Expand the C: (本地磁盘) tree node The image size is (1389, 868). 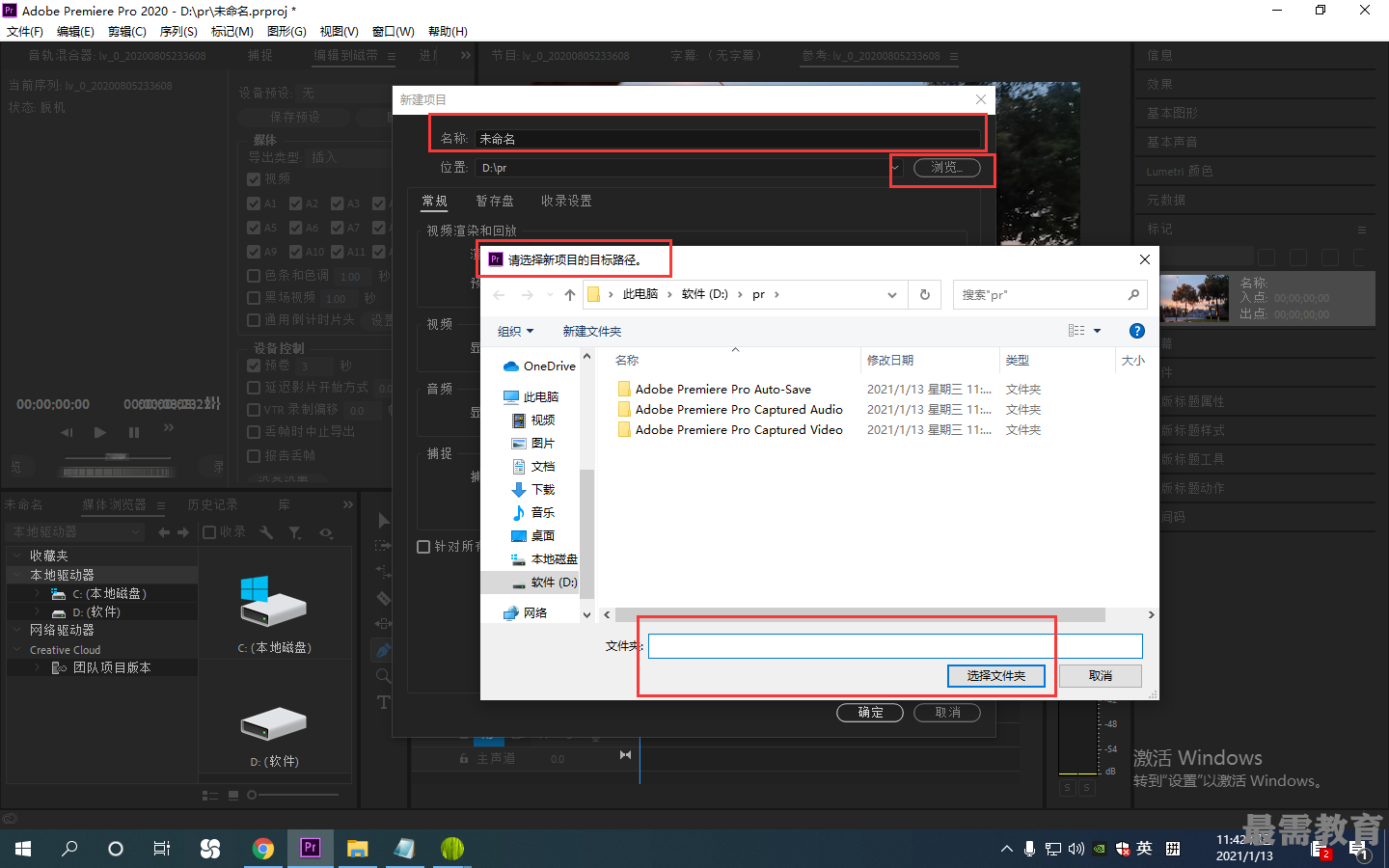(x=38, y=594)
